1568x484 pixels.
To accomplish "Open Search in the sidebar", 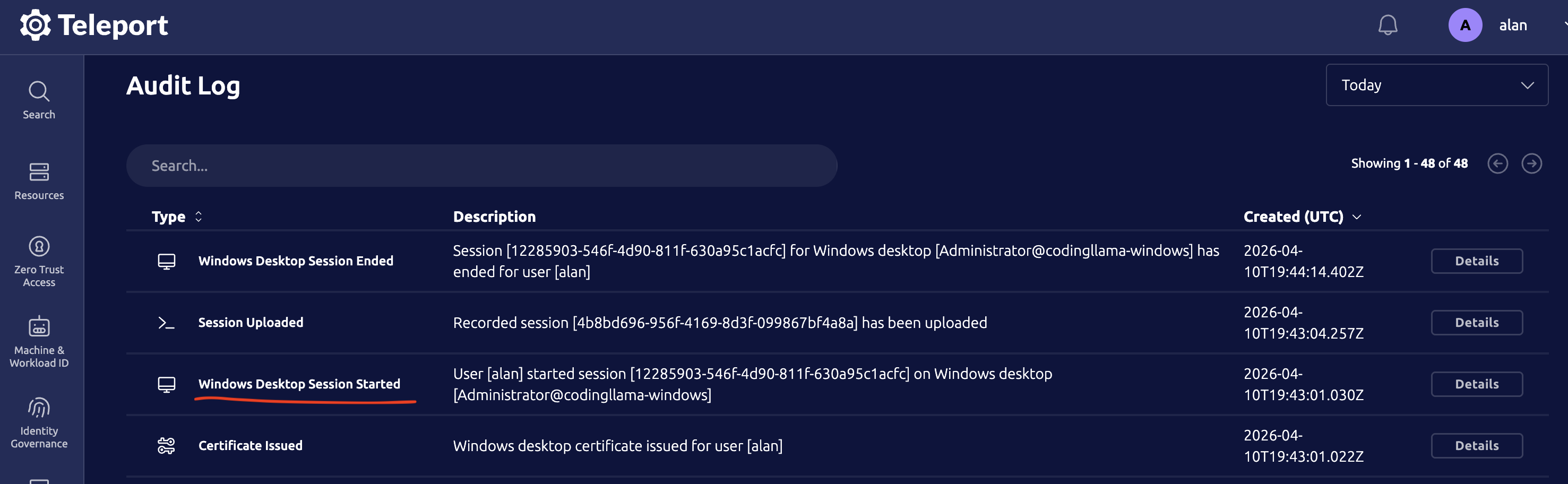I will (x=39, y=100).
